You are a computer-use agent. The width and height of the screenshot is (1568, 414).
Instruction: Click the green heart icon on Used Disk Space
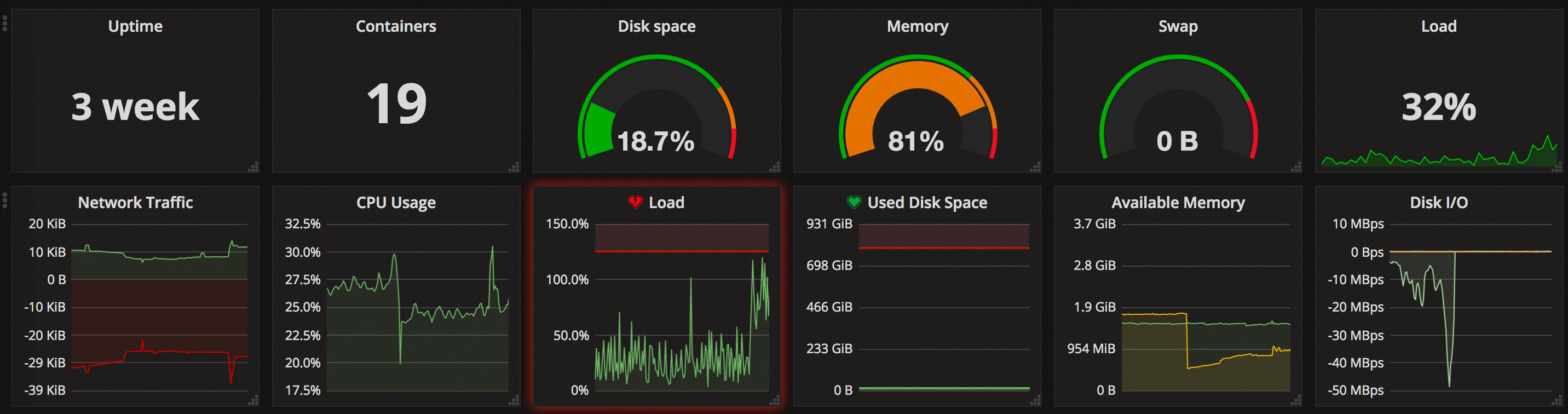(854, 202)
